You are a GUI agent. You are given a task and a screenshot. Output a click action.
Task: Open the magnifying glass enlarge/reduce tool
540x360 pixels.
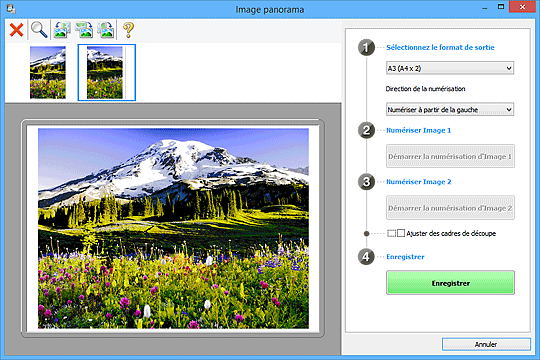click(39, 30)
